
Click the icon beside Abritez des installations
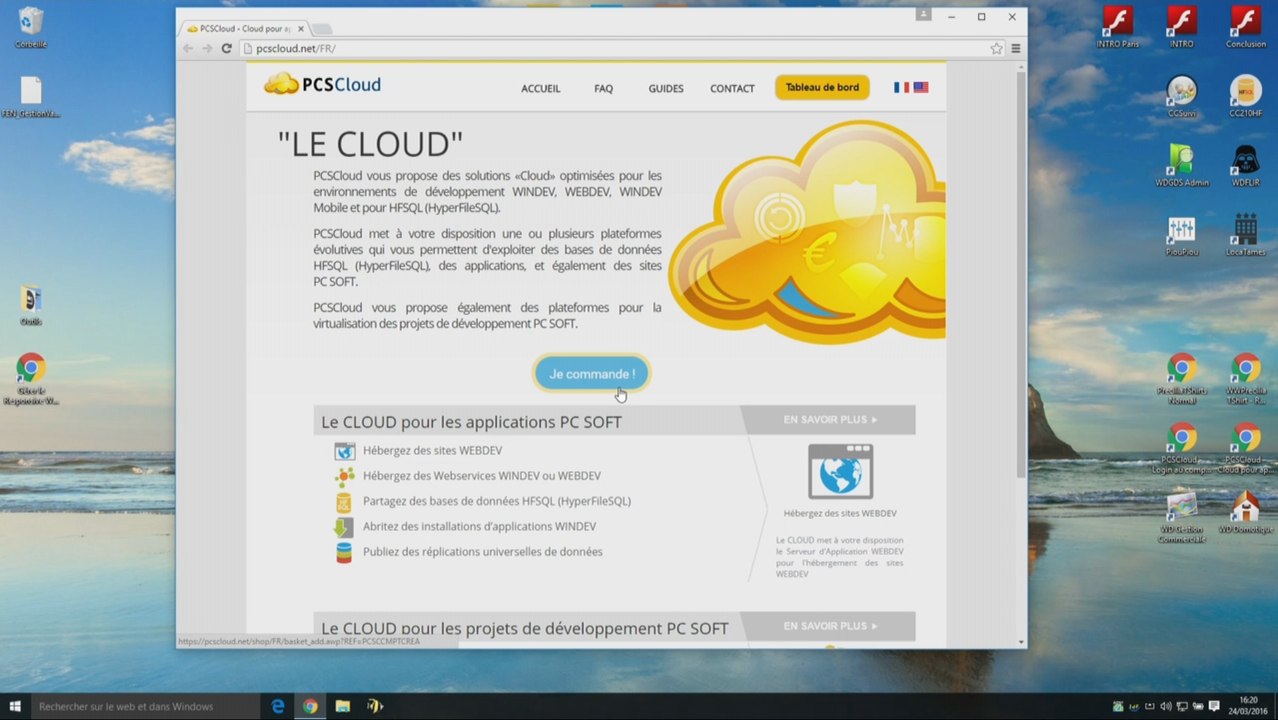click(343, 527)
